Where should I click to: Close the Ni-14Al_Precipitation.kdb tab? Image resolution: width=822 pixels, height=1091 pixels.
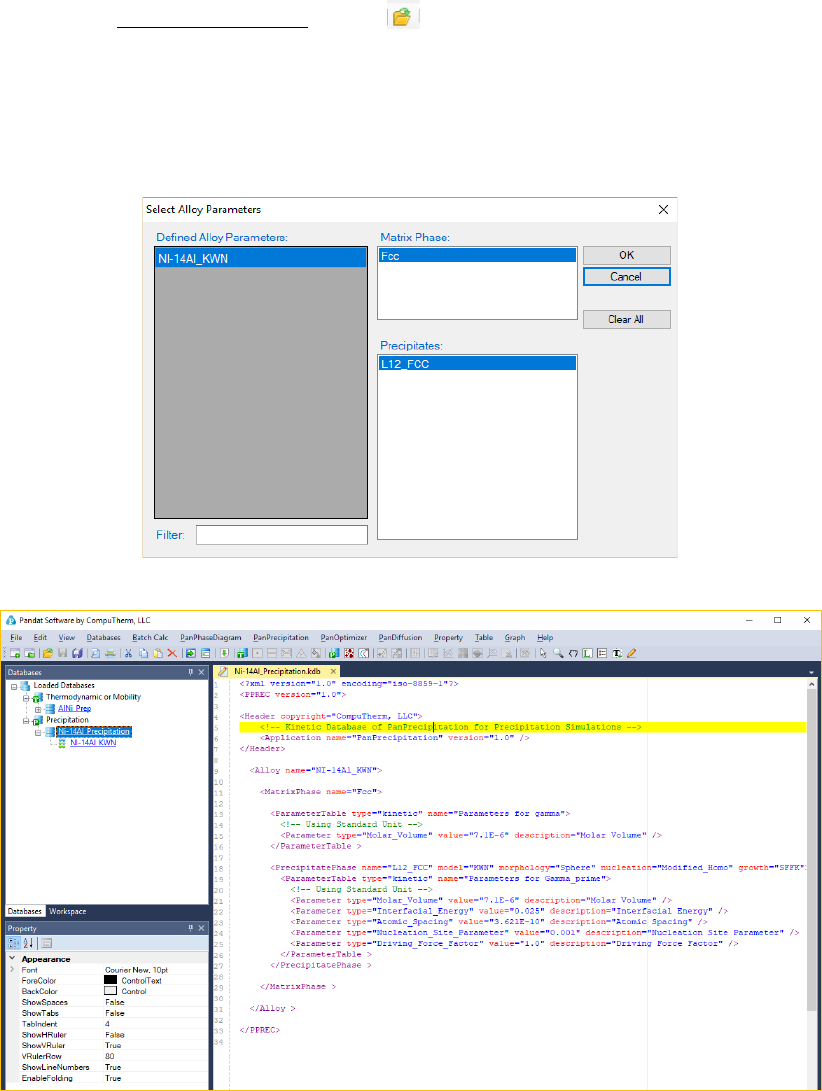click(333, 671)
